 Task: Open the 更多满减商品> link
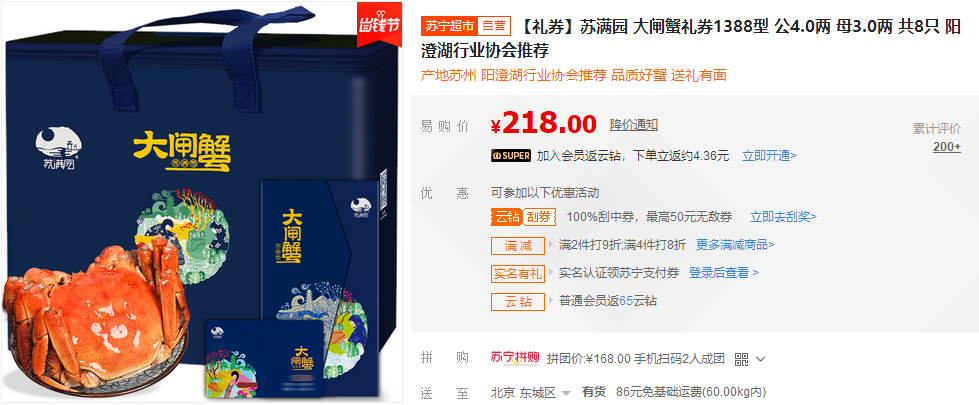click(735, 245)
